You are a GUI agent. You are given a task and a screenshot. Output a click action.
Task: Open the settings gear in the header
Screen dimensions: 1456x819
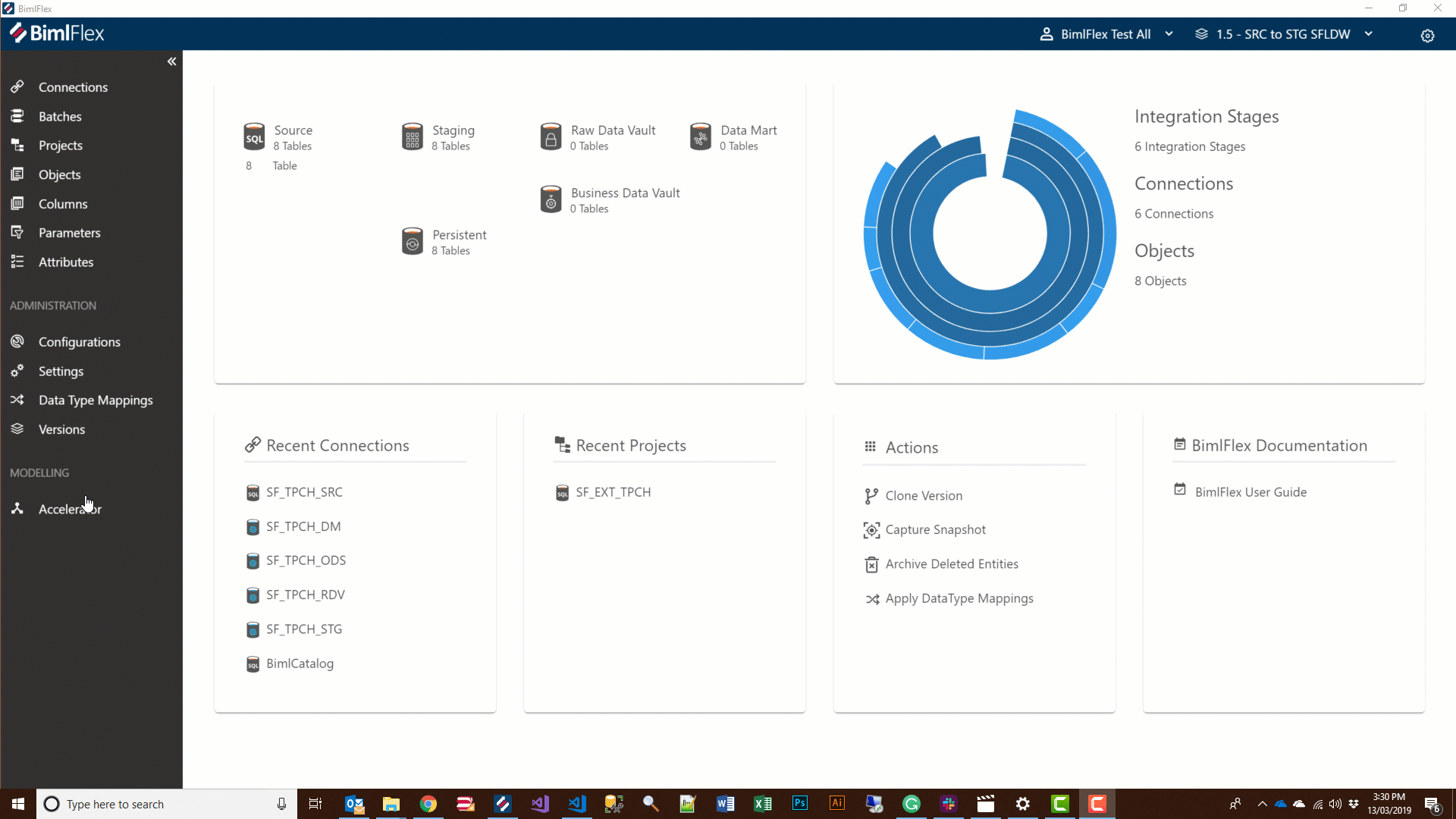tap(1427, 36)
